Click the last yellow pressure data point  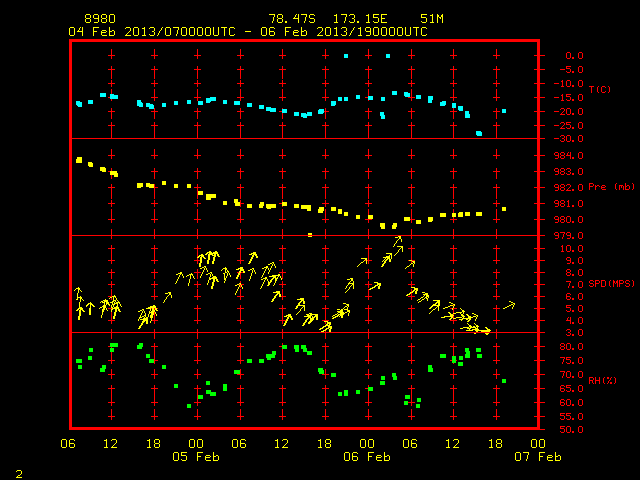tap(504, 209)
